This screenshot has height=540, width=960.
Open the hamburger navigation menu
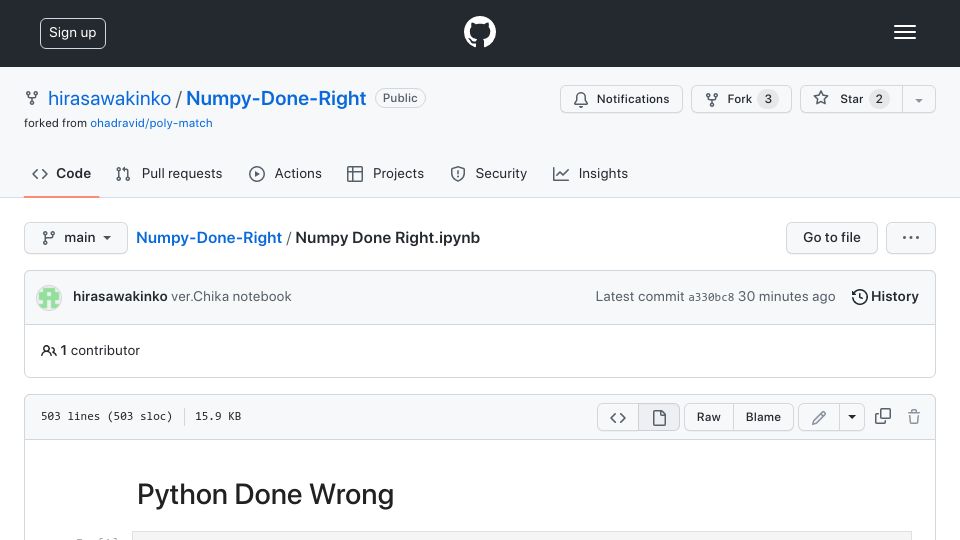tap(904, 32)
